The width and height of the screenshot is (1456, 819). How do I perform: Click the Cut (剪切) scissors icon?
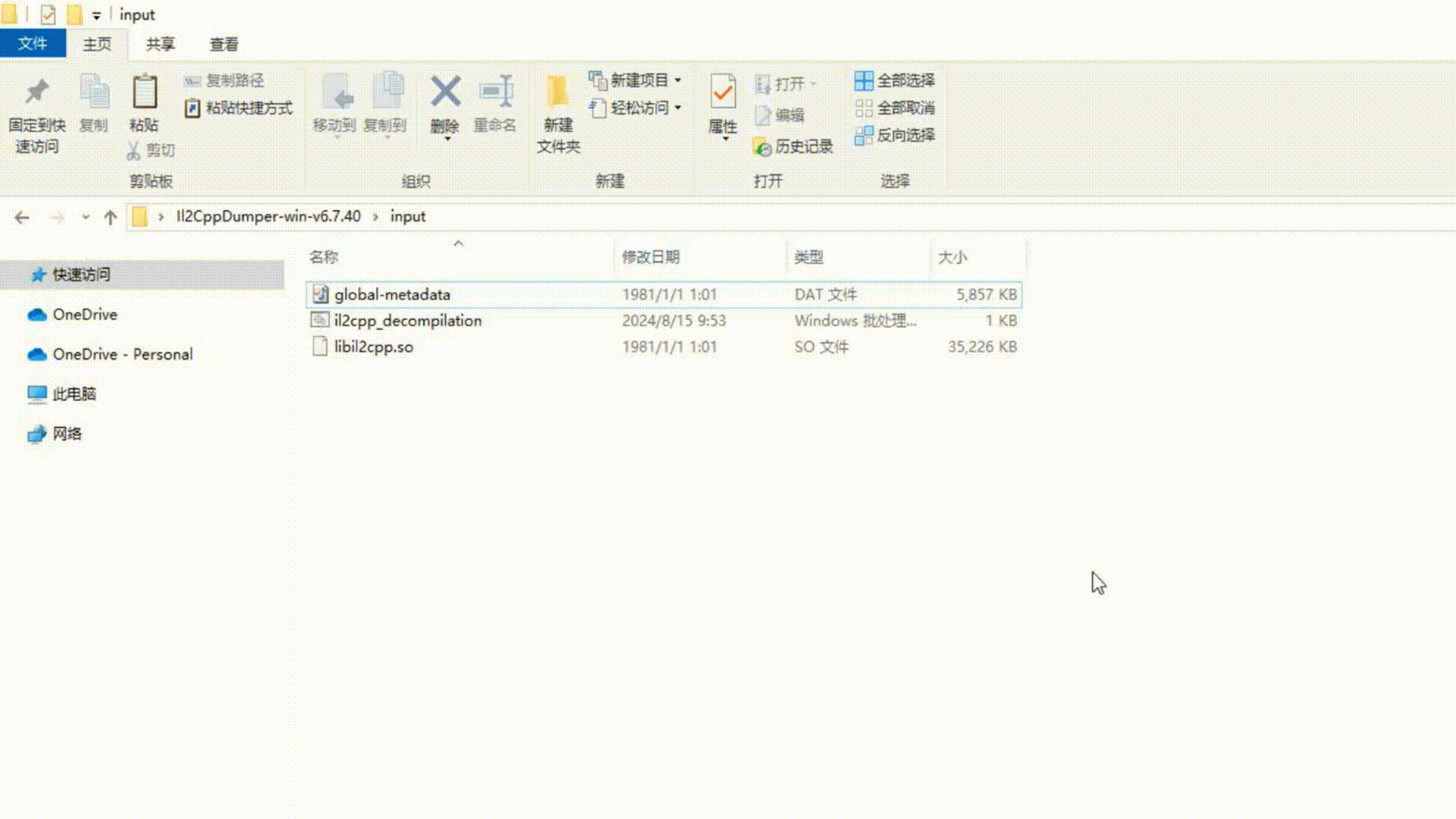pyautogui.click(x=133, y=150)
